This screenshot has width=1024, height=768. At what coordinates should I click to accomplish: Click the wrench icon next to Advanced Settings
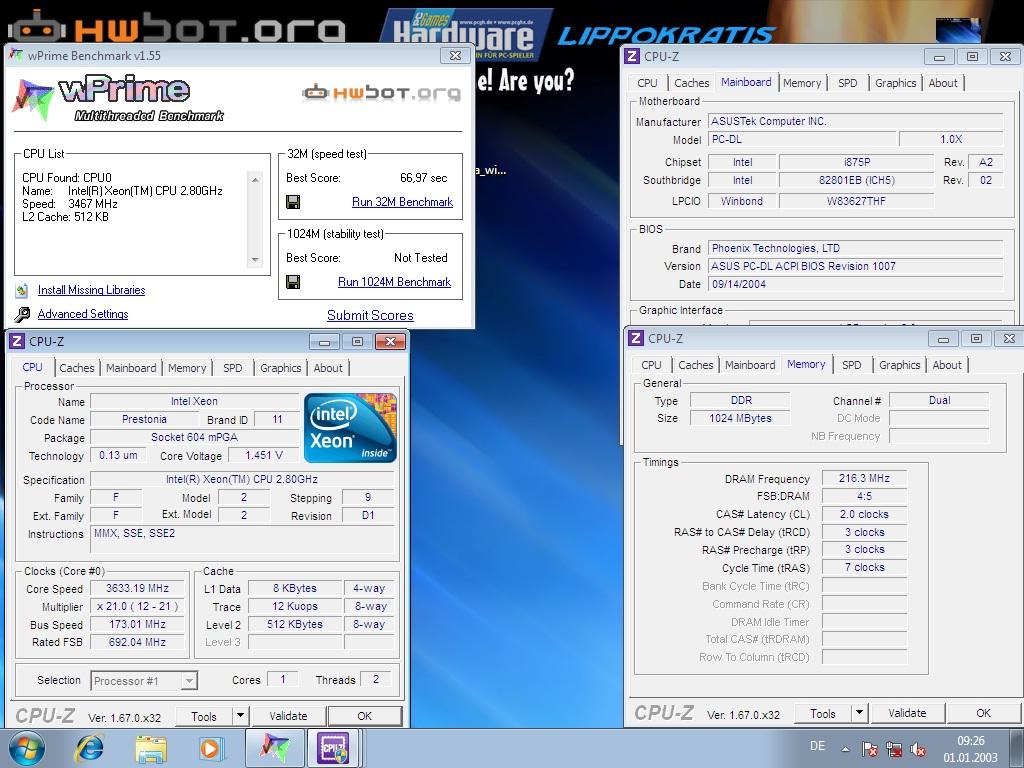pyautogui.click(x=22, y=314)
